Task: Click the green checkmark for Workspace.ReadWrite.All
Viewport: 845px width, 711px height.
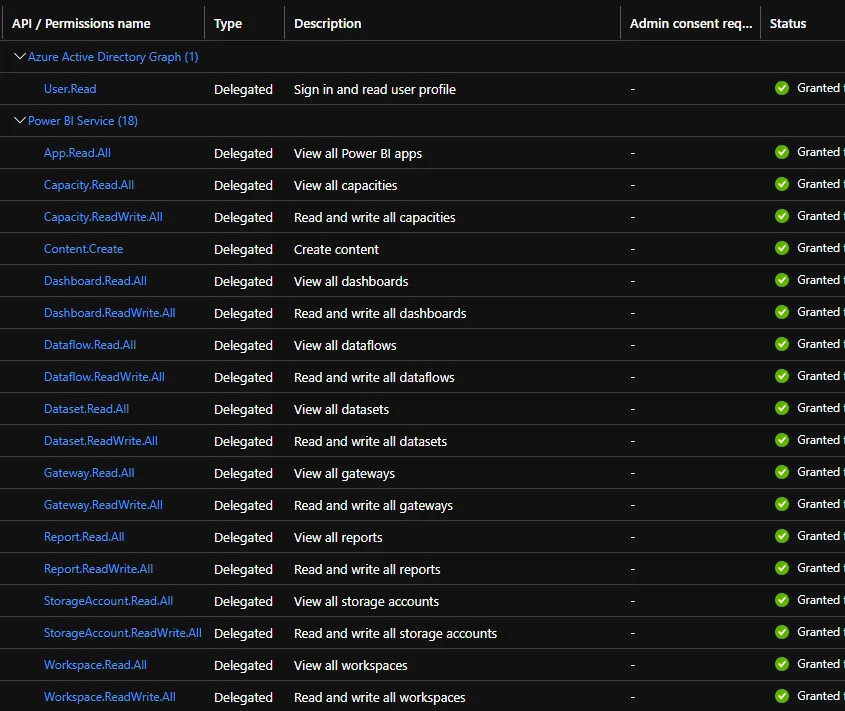Action: pyautogui.click(x=782, y=696)
